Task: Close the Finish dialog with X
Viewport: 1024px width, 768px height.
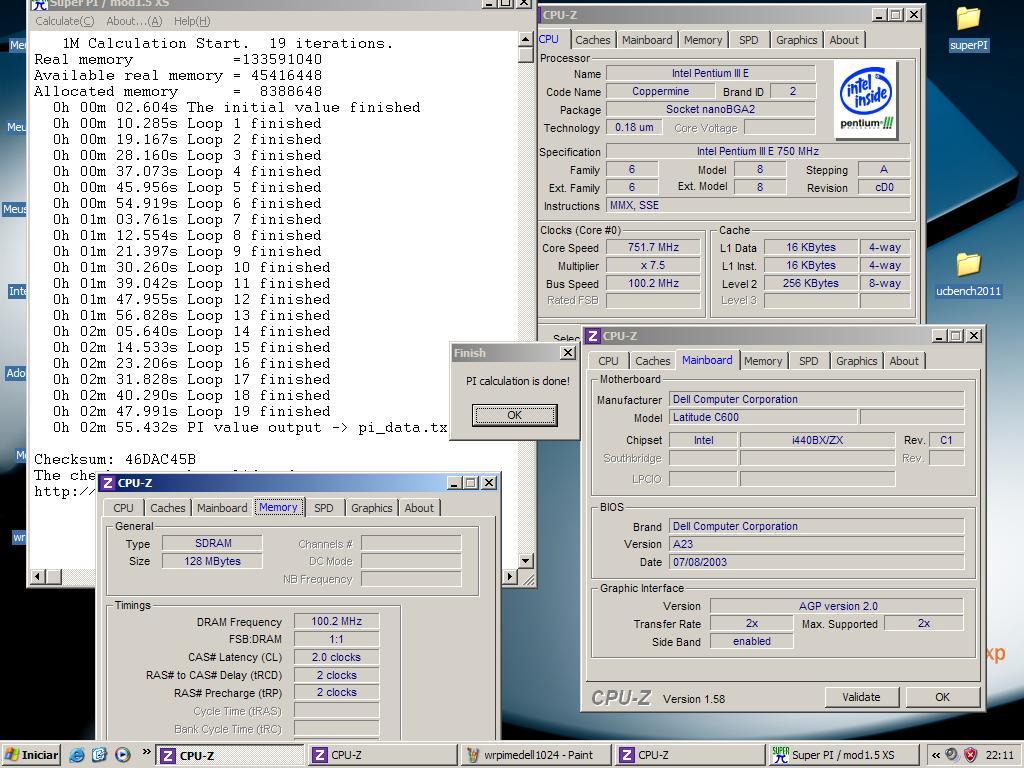Action: pos(568,353)
